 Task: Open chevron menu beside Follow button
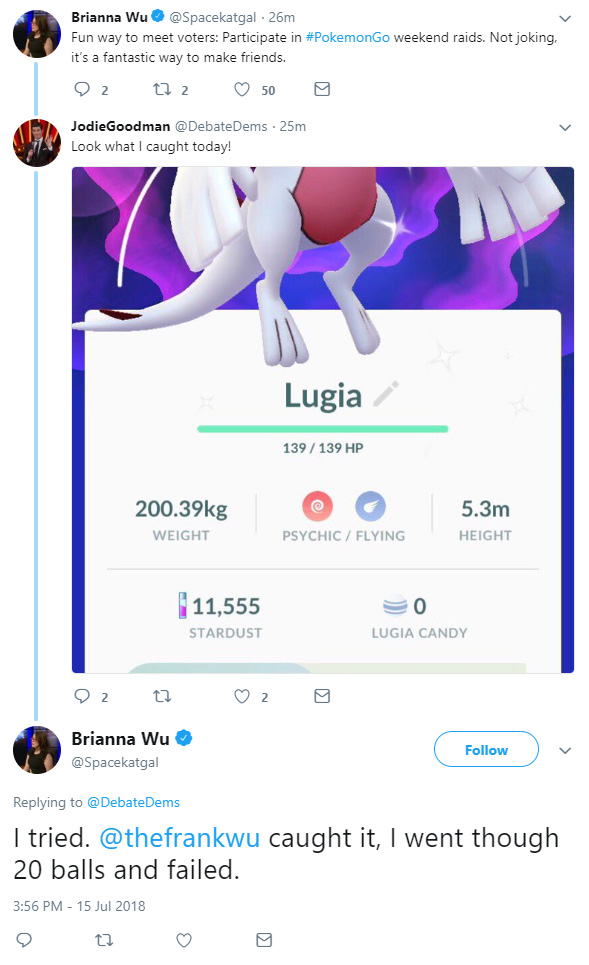tap(565, 750)
